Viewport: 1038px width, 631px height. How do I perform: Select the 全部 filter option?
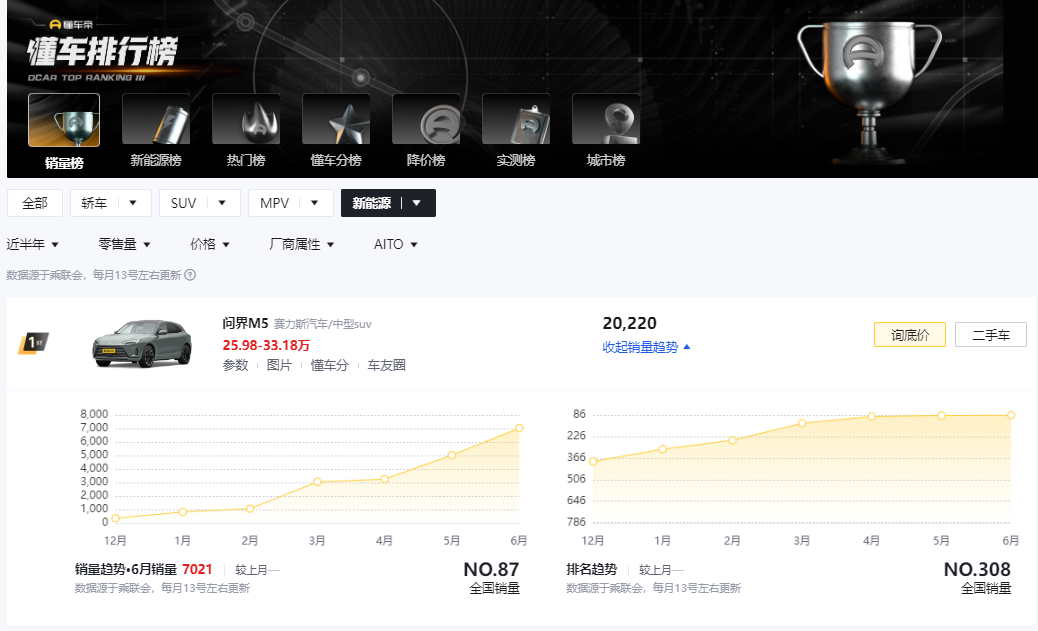34,203
